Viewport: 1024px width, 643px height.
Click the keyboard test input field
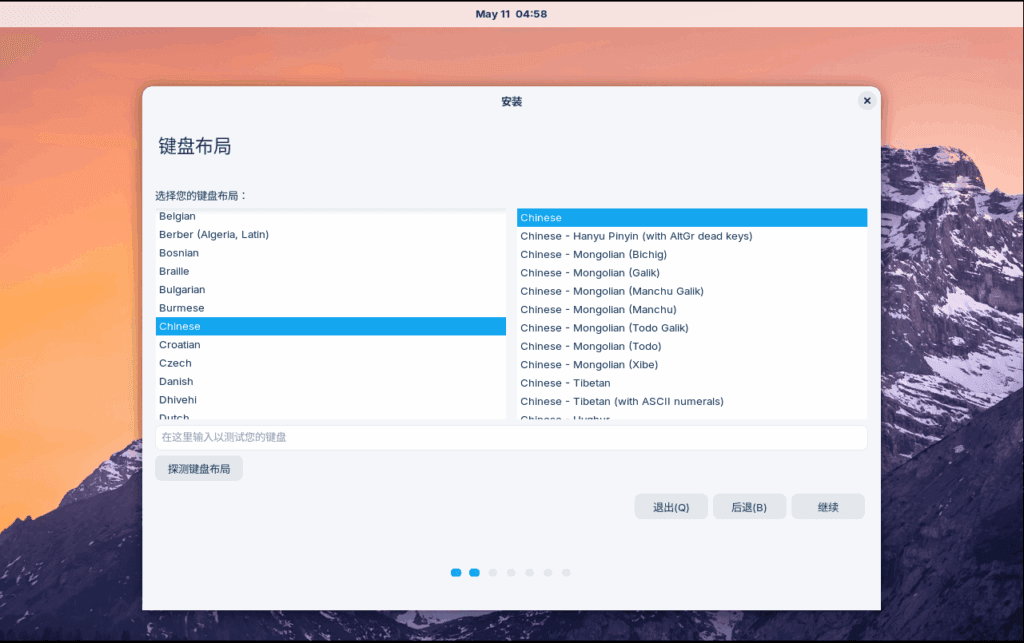511,437
